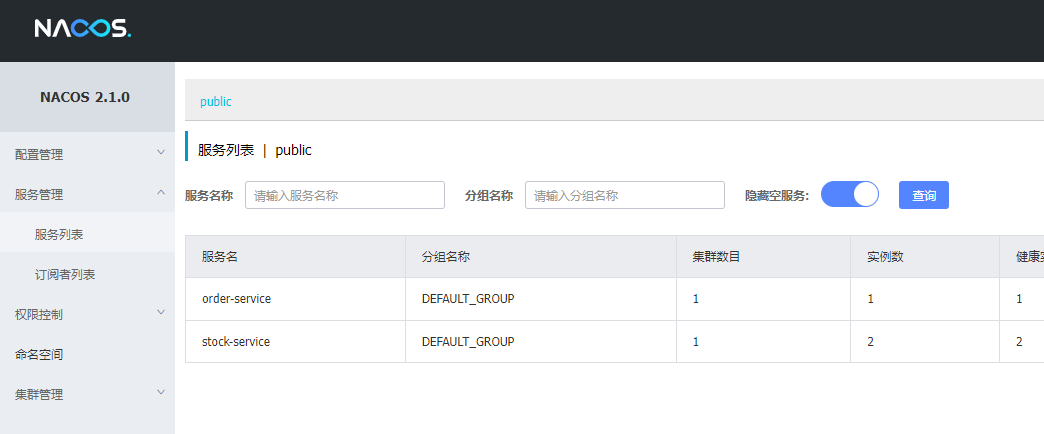Click the NACOS logo in the header
The width and height of the screenshot is (1044, 434).
(x=83, y=28)
